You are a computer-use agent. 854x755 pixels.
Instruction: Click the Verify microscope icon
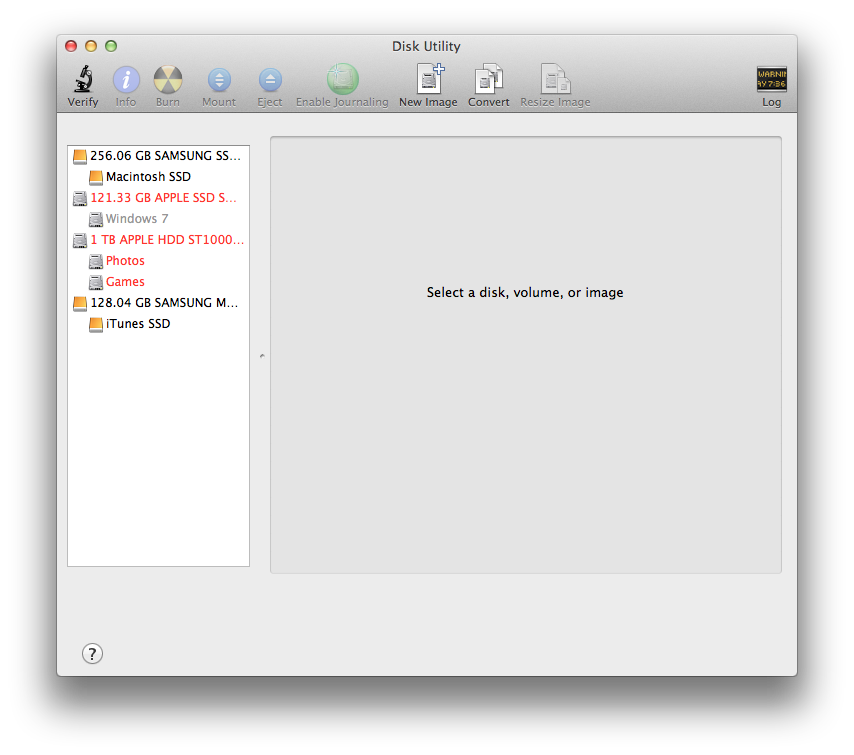point(83,80)
